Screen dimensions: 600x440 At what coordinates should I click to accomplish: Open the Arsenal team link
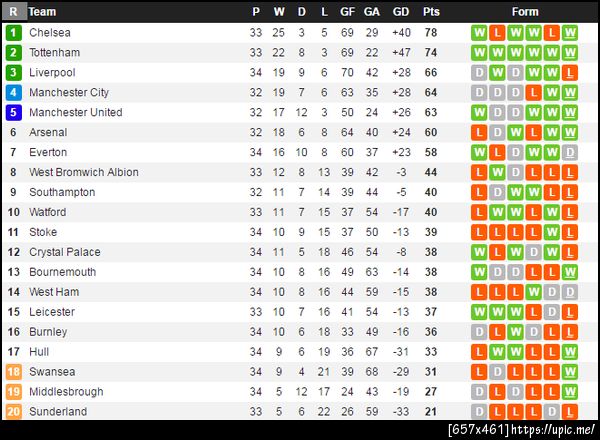tap(48, 132)
